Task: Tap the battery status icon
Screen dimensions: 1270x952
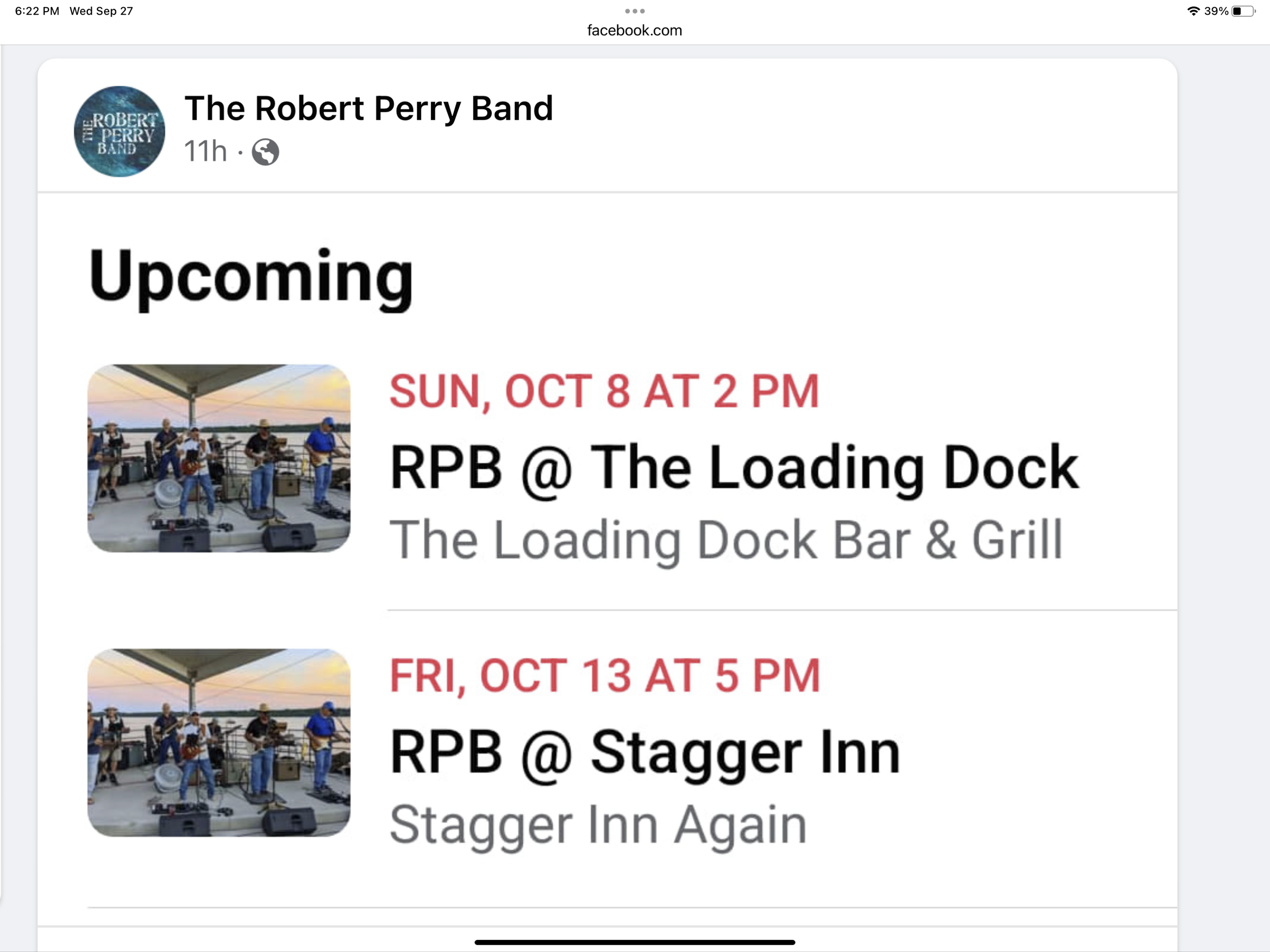Action: [1244, 11]
